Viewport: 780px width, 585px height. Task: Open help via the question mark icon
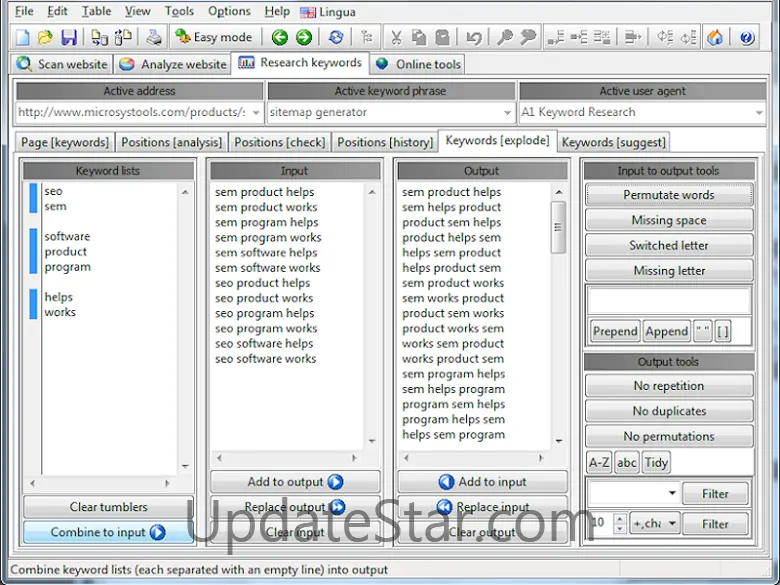[x=746, y=38]
